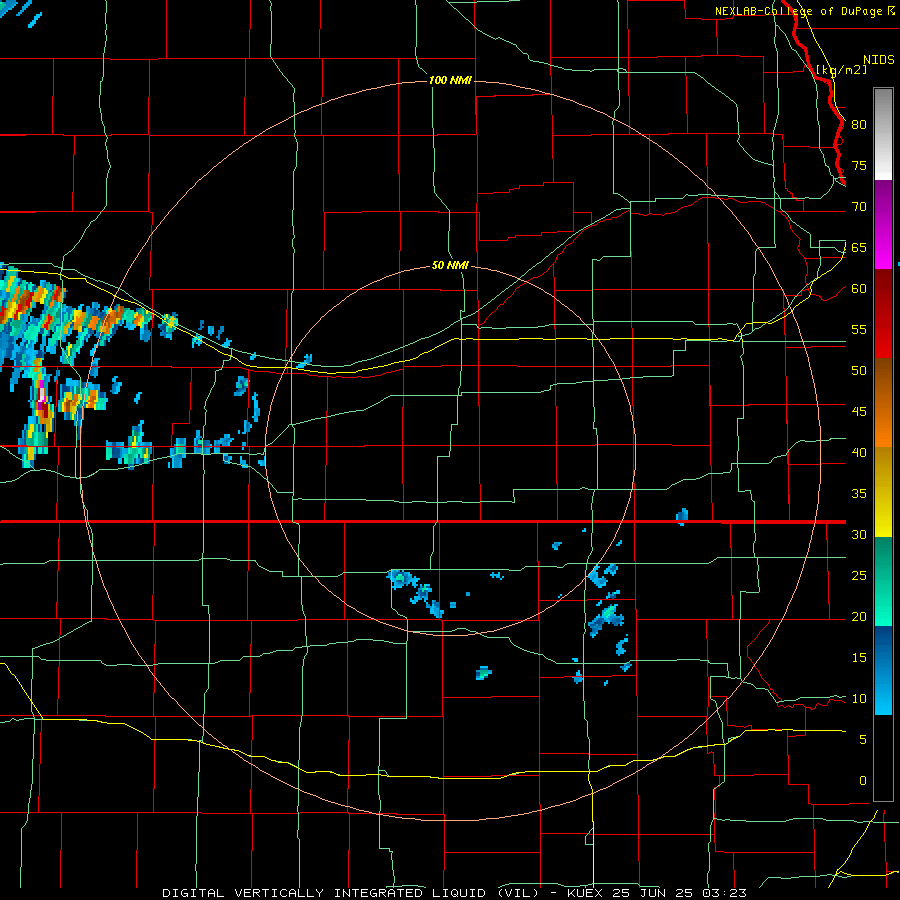The height and width of the screenshot is (900, 900).
Task: Click "DIGITAL VERTICALLY INTEGRATED LIQUID (VIL)" in the caption
Action: coord(350,893)
